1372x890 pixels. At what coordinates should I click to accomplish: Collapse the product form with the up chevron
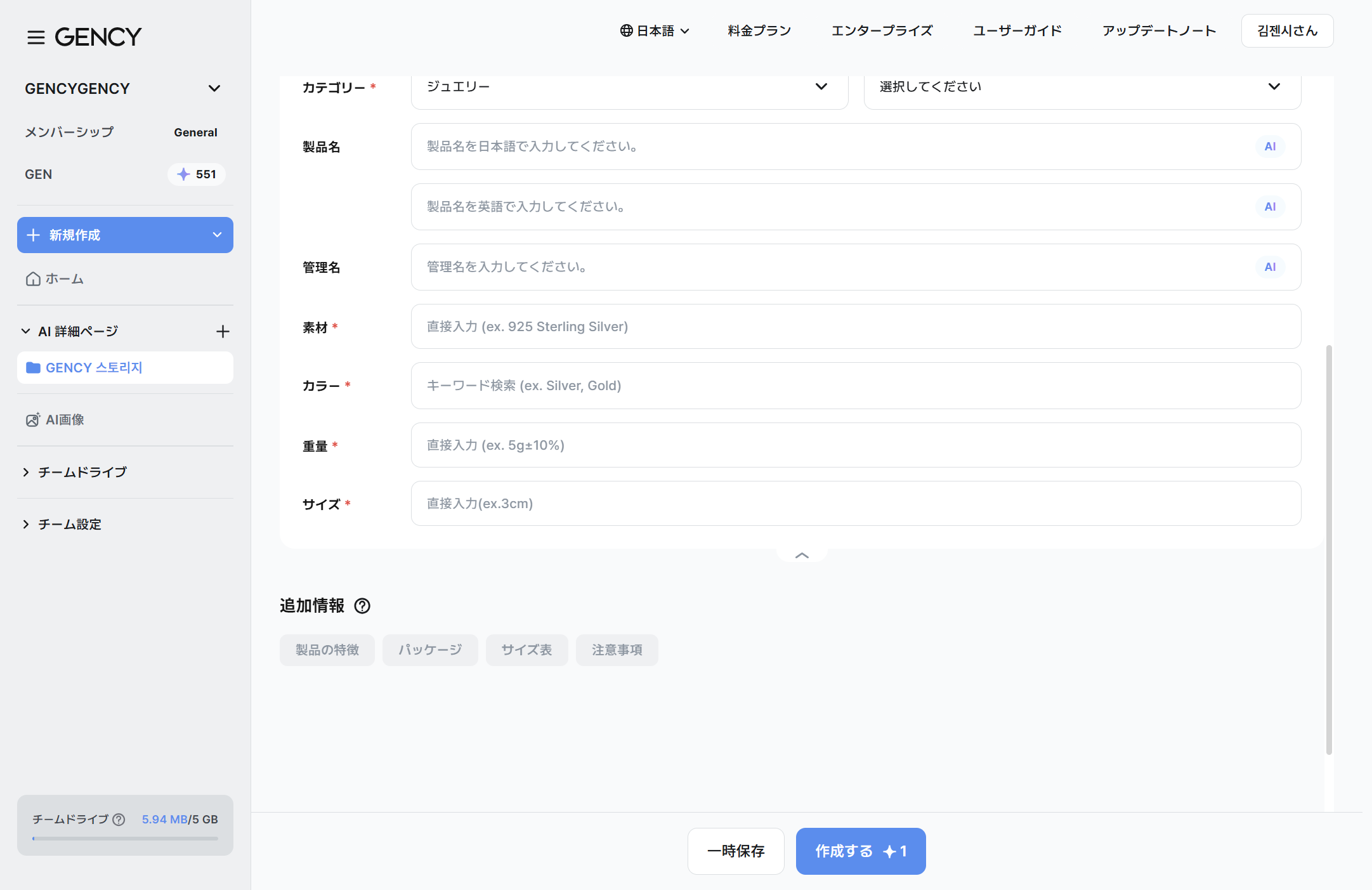(x=802, y=555)
